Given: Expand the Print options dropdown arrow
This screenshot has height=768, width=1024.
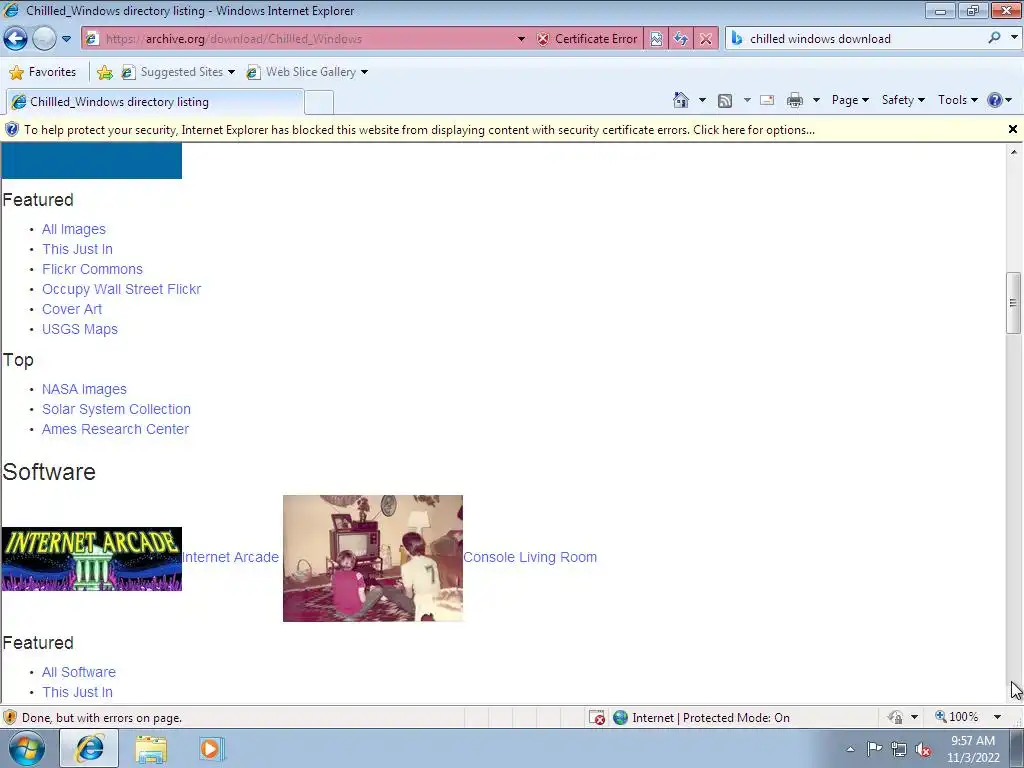Looking at the screenshot, I should 816,100.
